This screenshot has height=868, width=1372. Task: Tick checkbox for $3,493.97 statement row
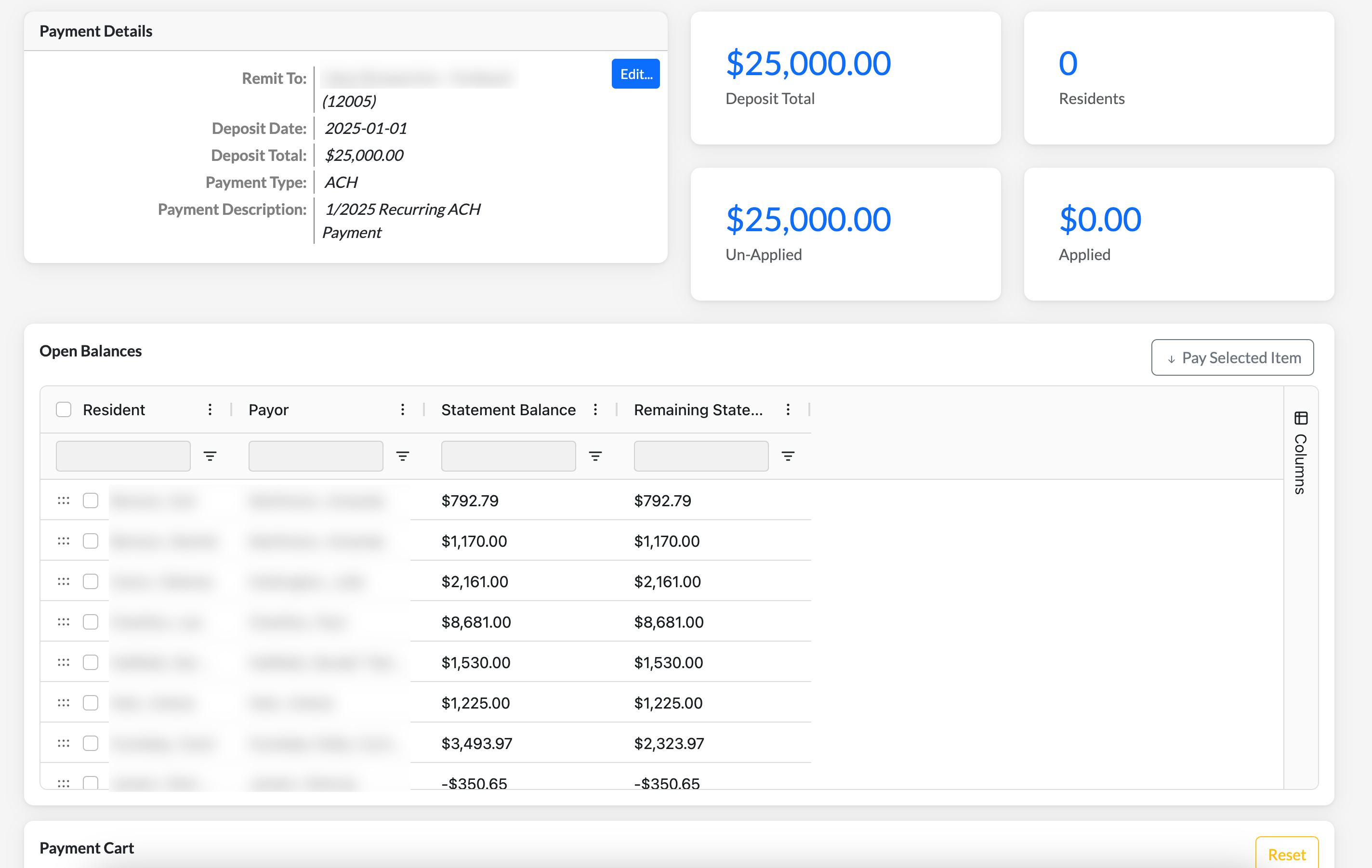coord(91,743)
